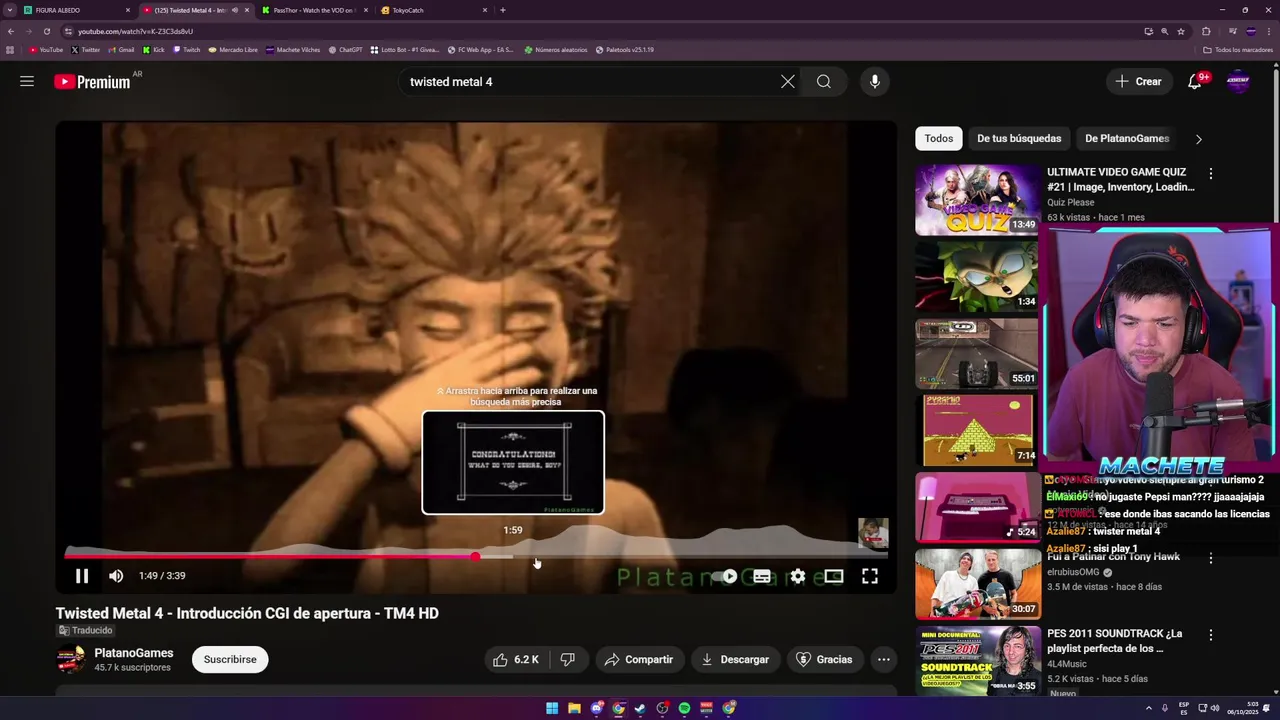Open the ChatGPT bookmark
1280x720 pixels.
coord(346,50)
